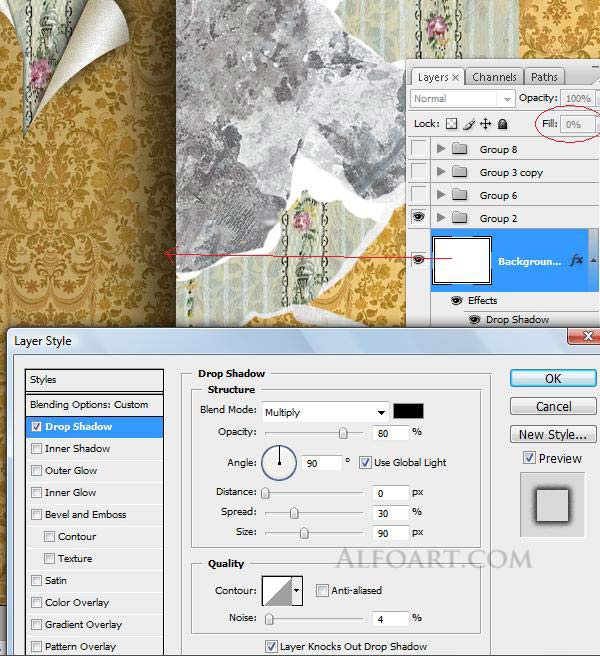Enable the Anti-aliased checkbox
Viewport: 600px width, 656px height.
(322, 590)
